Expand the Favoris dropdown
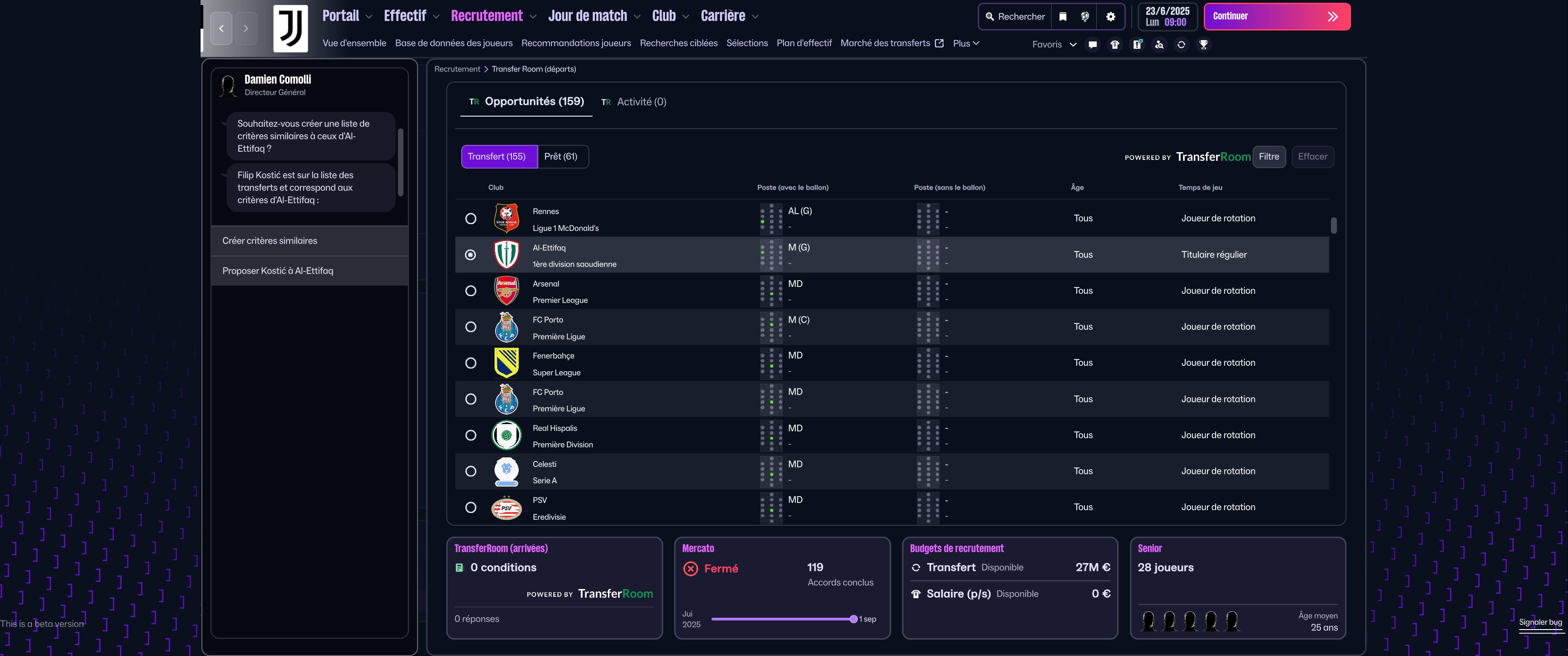The height and width of the screenshot is (656, 1568). [x=1054, y=45]
